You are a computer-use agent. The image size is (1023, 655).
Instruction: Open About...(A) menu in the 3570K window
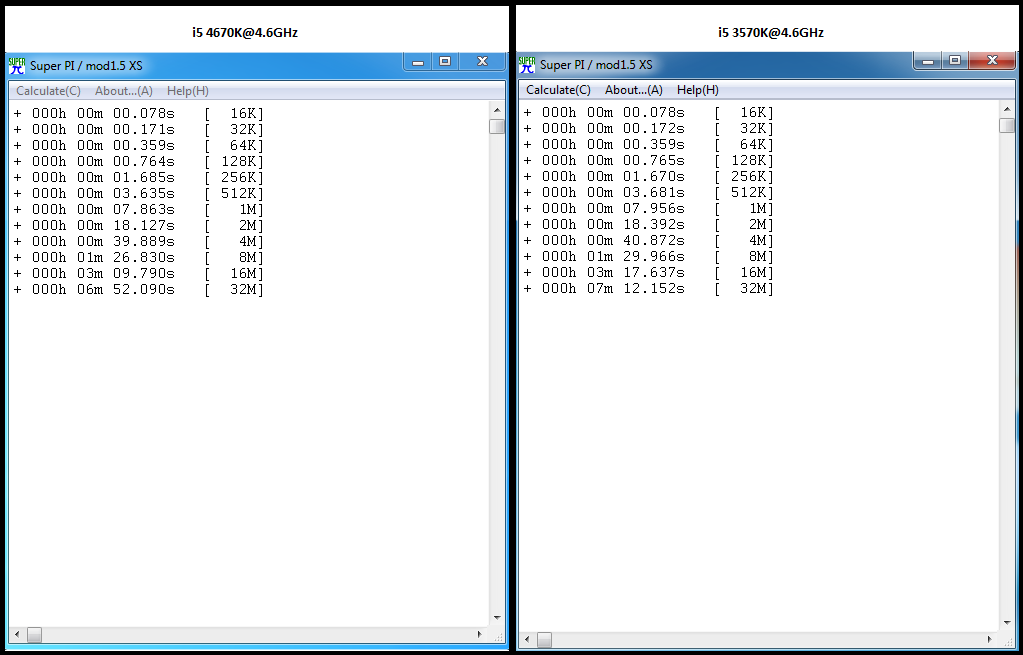(x=634, y=90)
